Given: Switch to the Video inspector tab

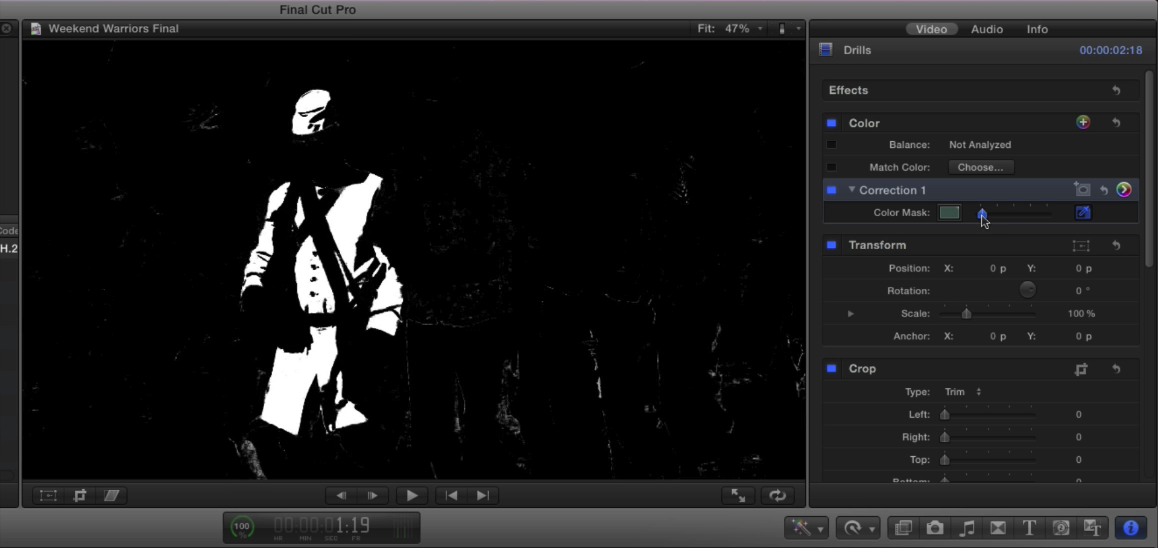Looking at the screenshot, I should coord(931,29).
